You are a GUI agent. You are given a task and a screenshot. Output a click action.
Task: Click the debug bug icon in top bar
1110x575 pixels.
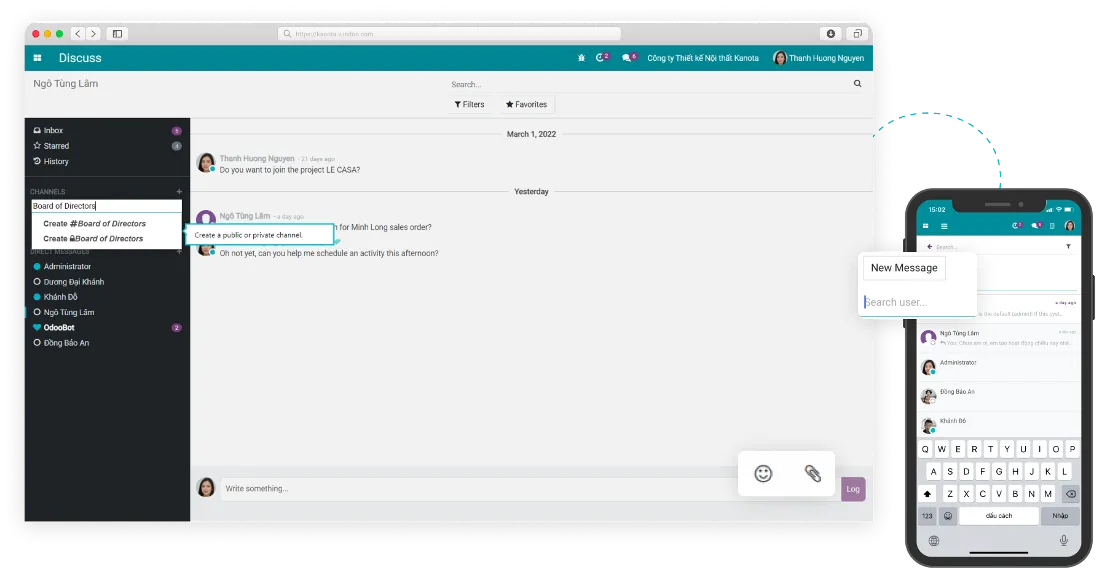(581, 58)
